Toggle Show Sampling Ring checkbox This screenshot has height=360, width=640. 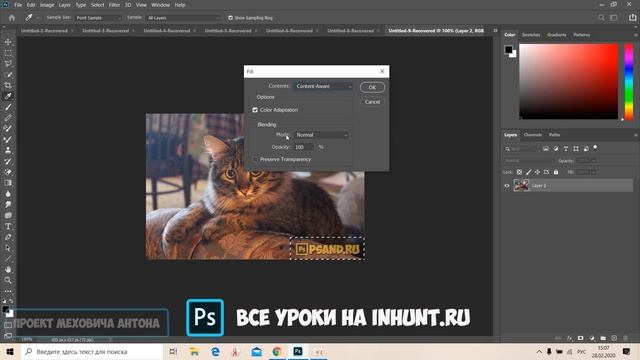[231, 18]
